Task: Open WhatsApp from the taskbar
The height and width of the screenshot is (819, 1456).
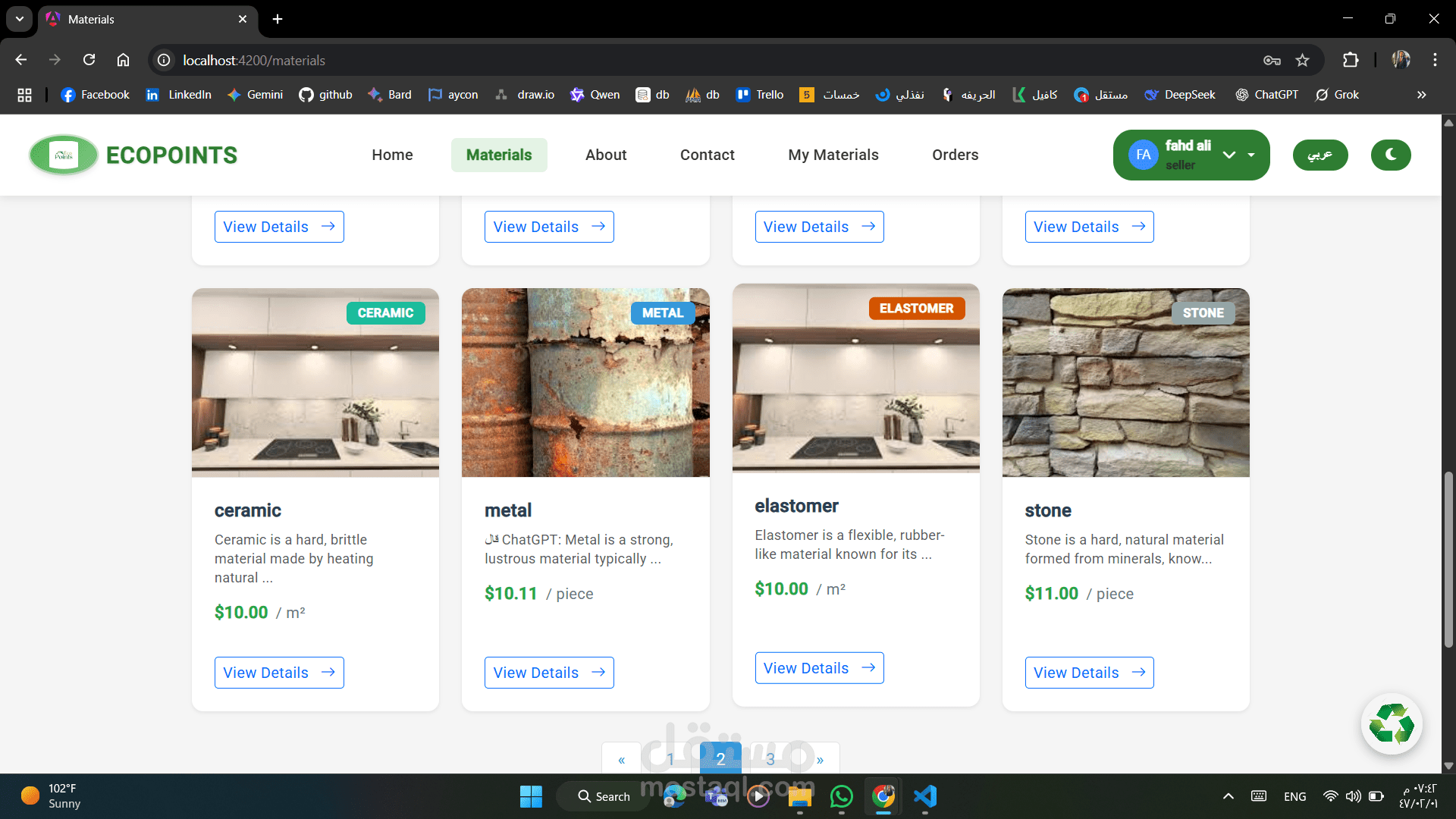Action: tap(842, 796)
